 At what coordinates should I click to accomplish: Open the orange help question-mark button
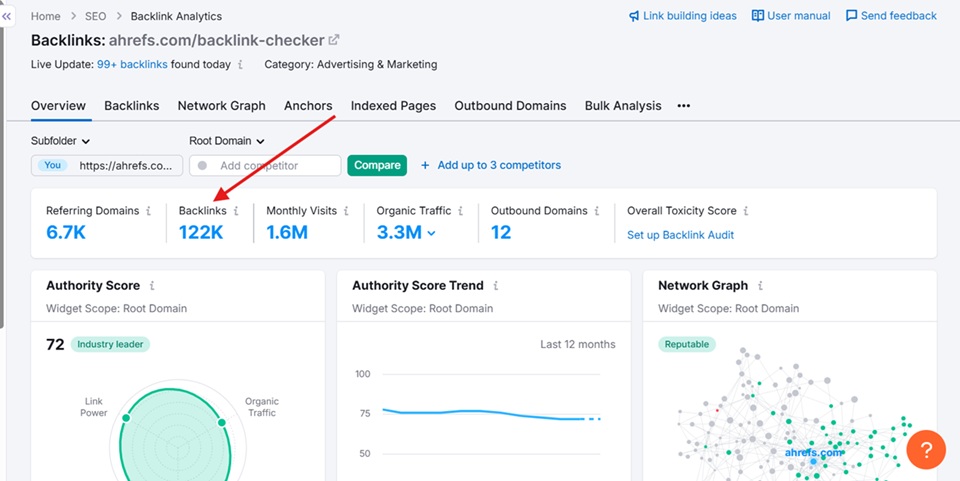point(926,450)
